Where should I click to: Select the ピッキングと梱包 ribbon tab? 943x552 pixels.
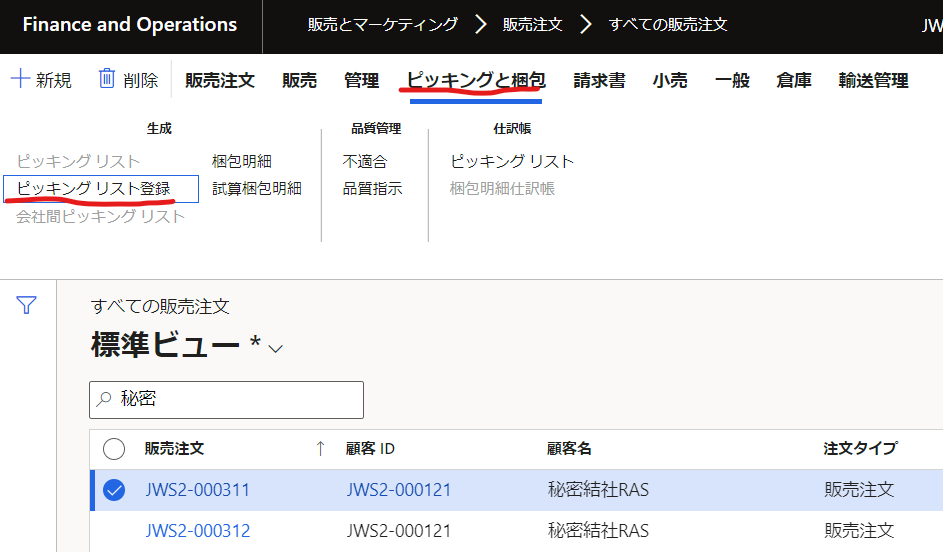click(x=476, y=80)
